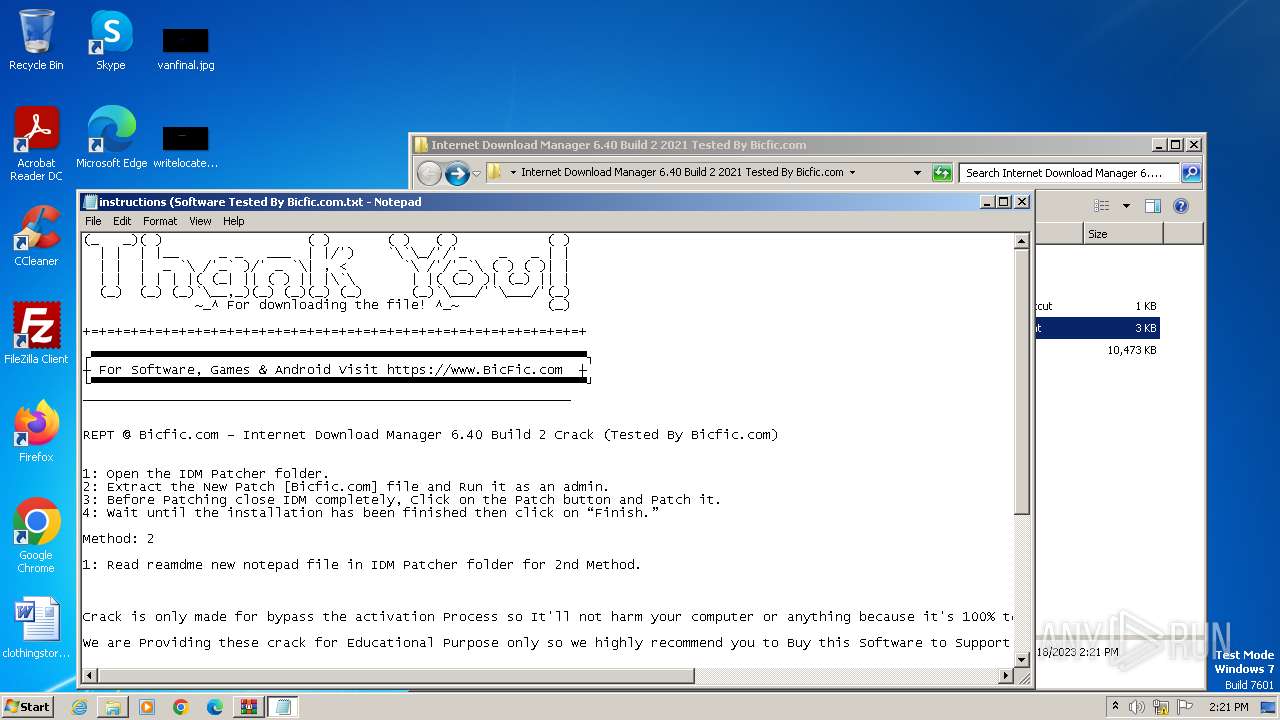Click the Forward arrow in Explorer window
The image size is (1280, 720).
click(457, 173)
